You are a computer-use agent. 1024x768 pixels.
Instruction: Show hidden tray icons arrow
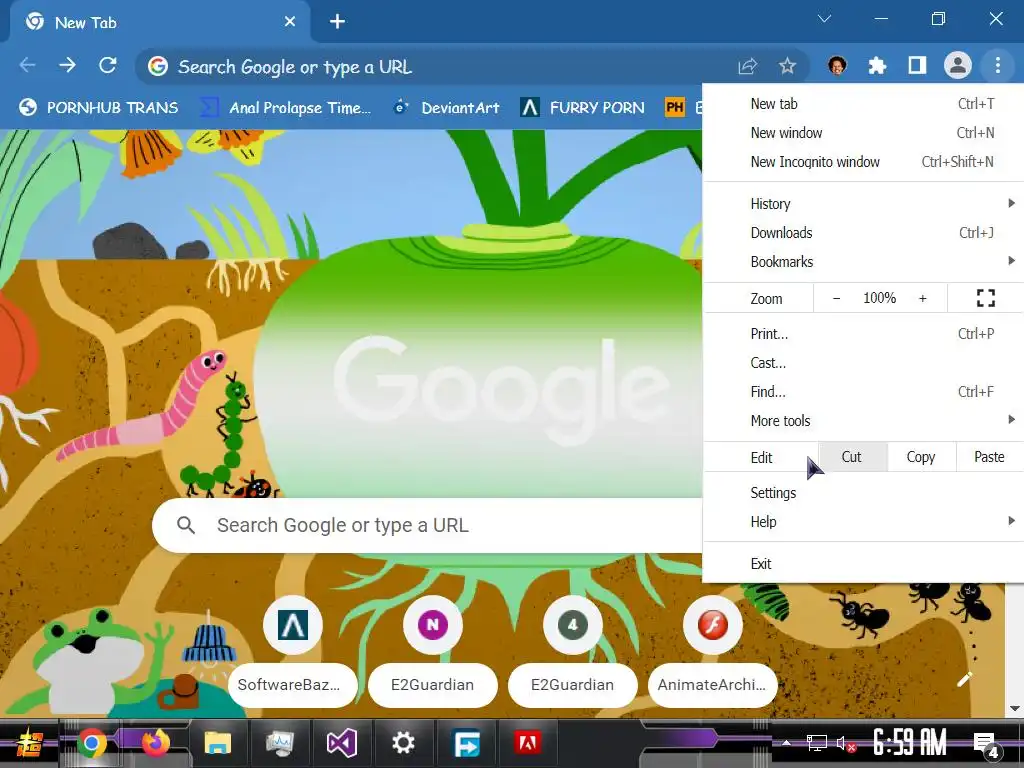[x=786, y=743]
